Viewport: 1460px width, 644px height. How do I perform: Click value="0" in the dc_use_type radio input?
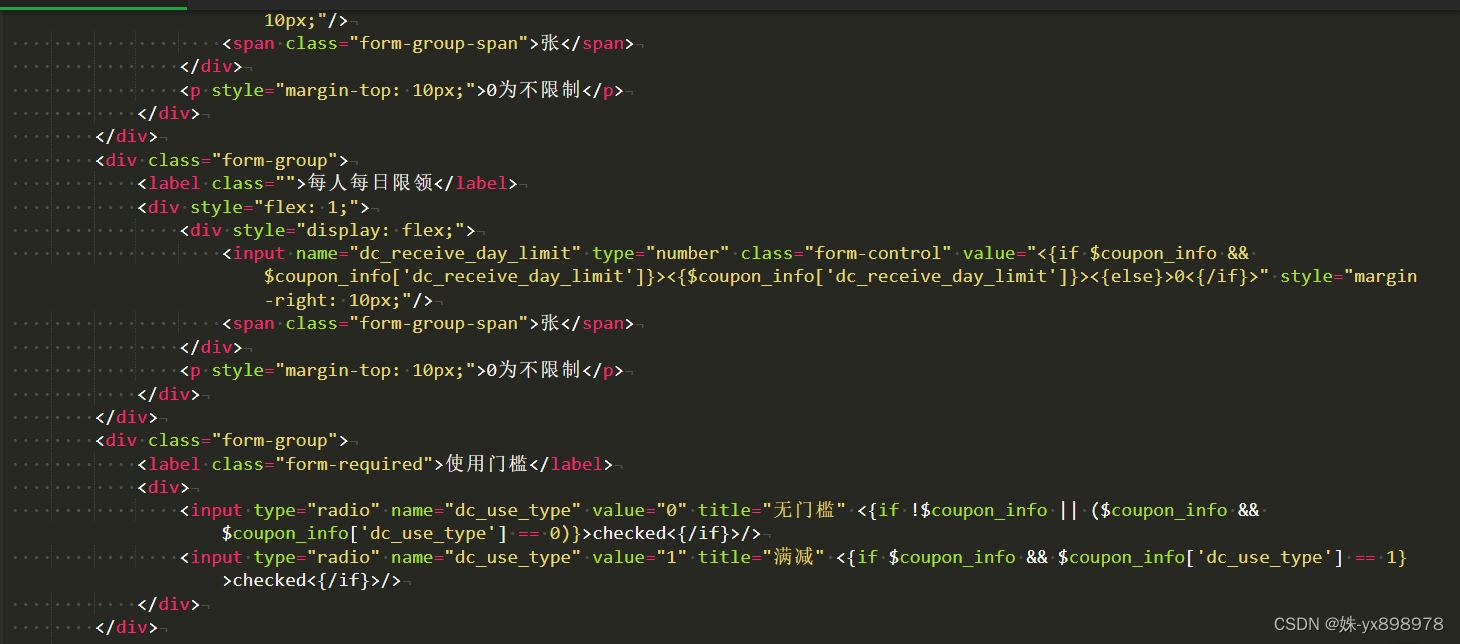[639, 510]
